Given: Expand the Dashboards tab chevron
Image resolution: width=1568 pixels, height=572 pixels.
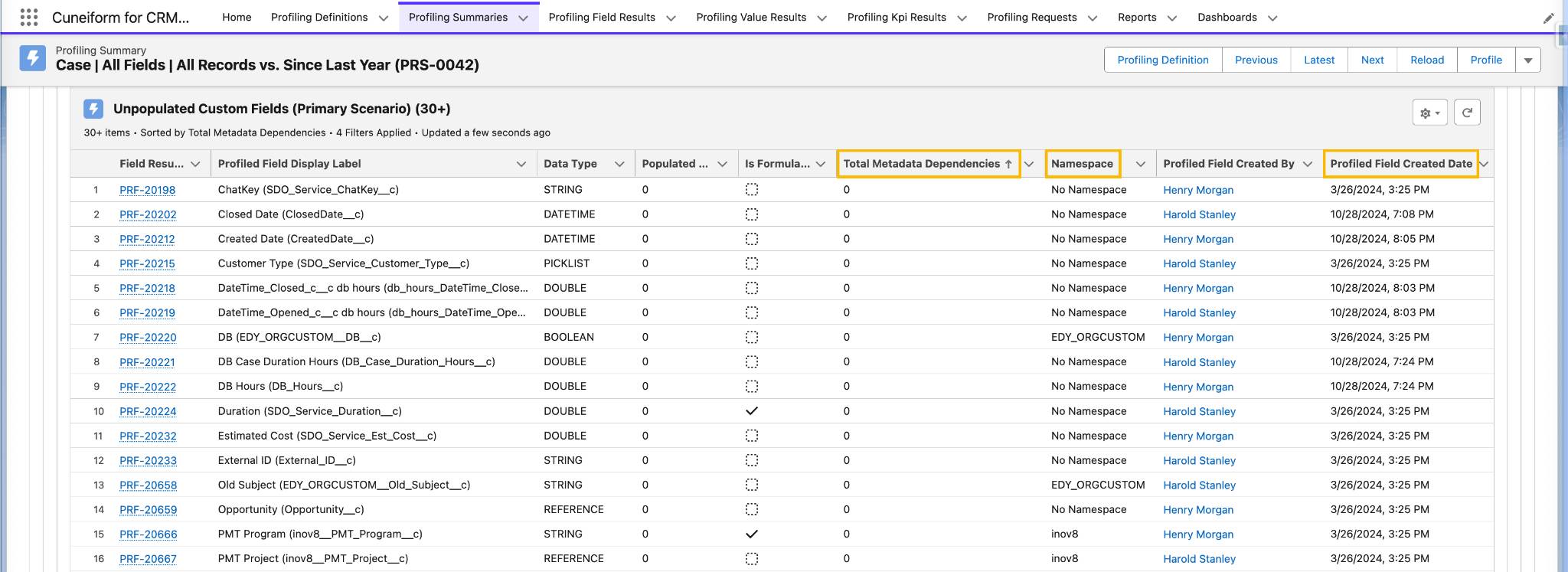Looking at the screenshot, I should point(1272,18).
